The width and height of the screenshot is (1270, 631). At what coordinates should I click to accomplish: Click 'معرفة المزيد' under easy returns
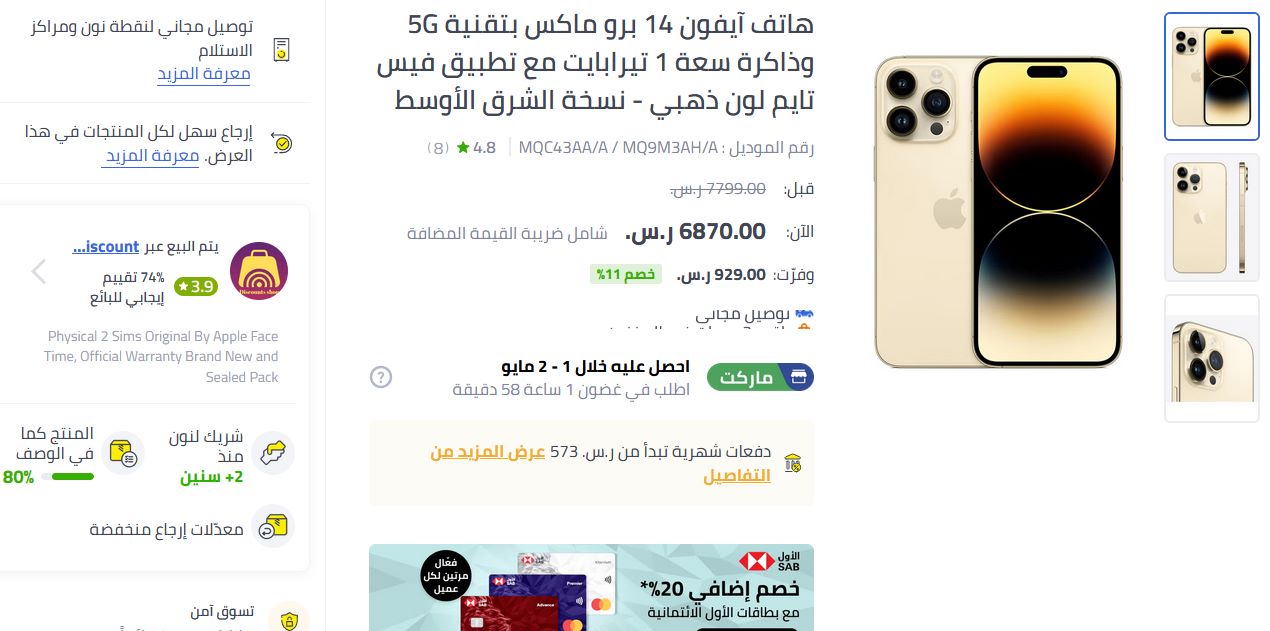coord(151,156)
